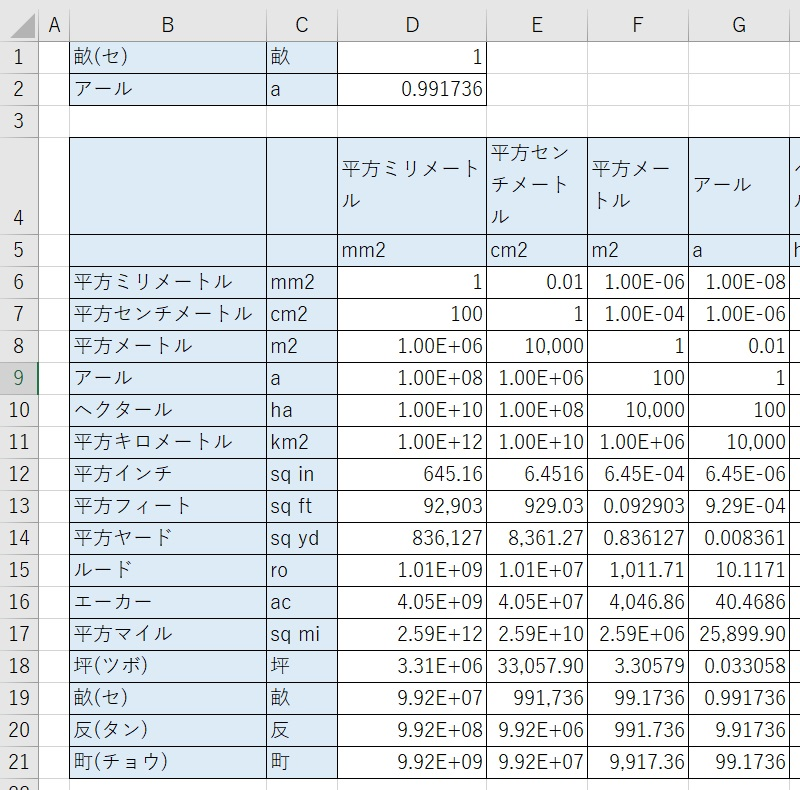
Task: Click the select-all corner of the sheet
Action: [18, 25]
